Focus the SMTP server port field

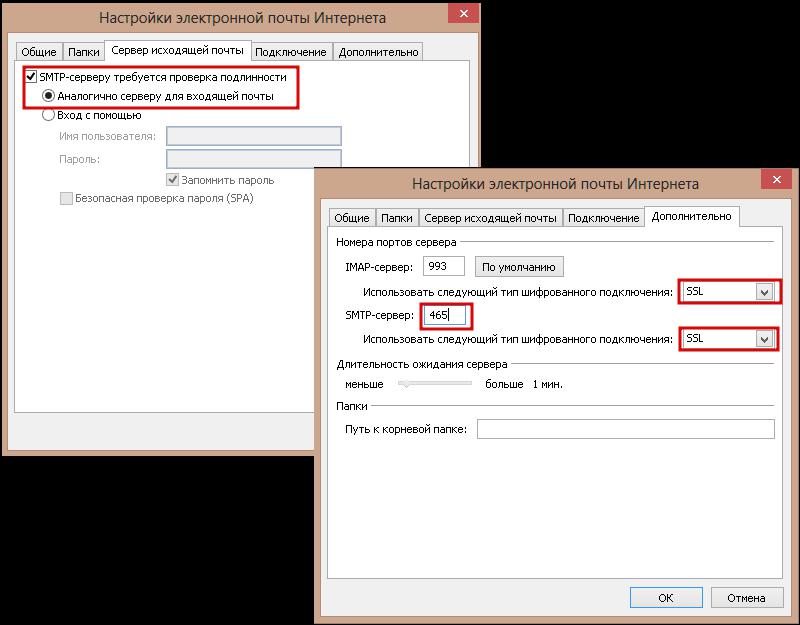446,315
